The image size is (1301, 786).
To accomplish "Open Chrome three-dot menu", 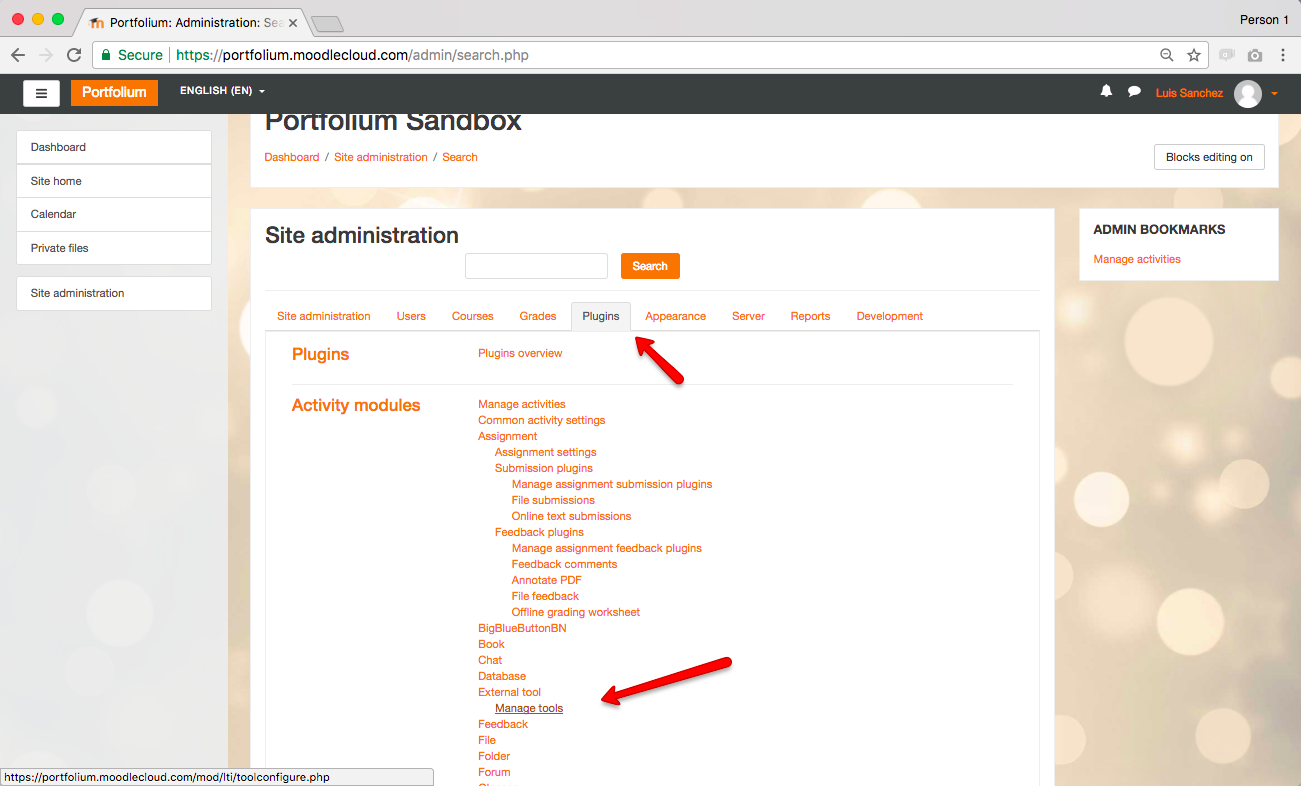I will coord(1282,55).
